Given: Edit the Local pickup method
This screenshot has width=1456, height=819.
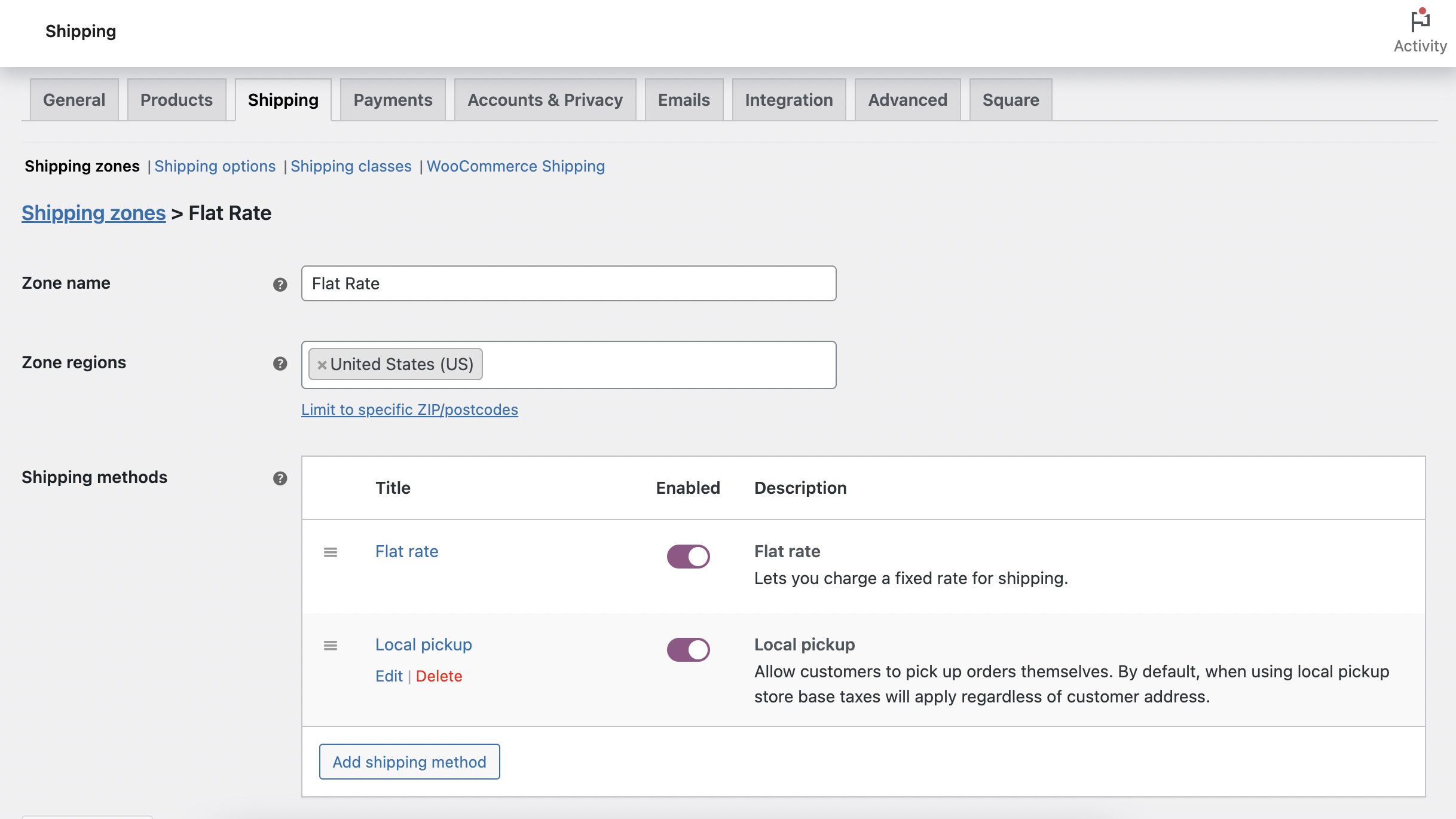Looking at the screenshot, I should [x=389, y=676].
